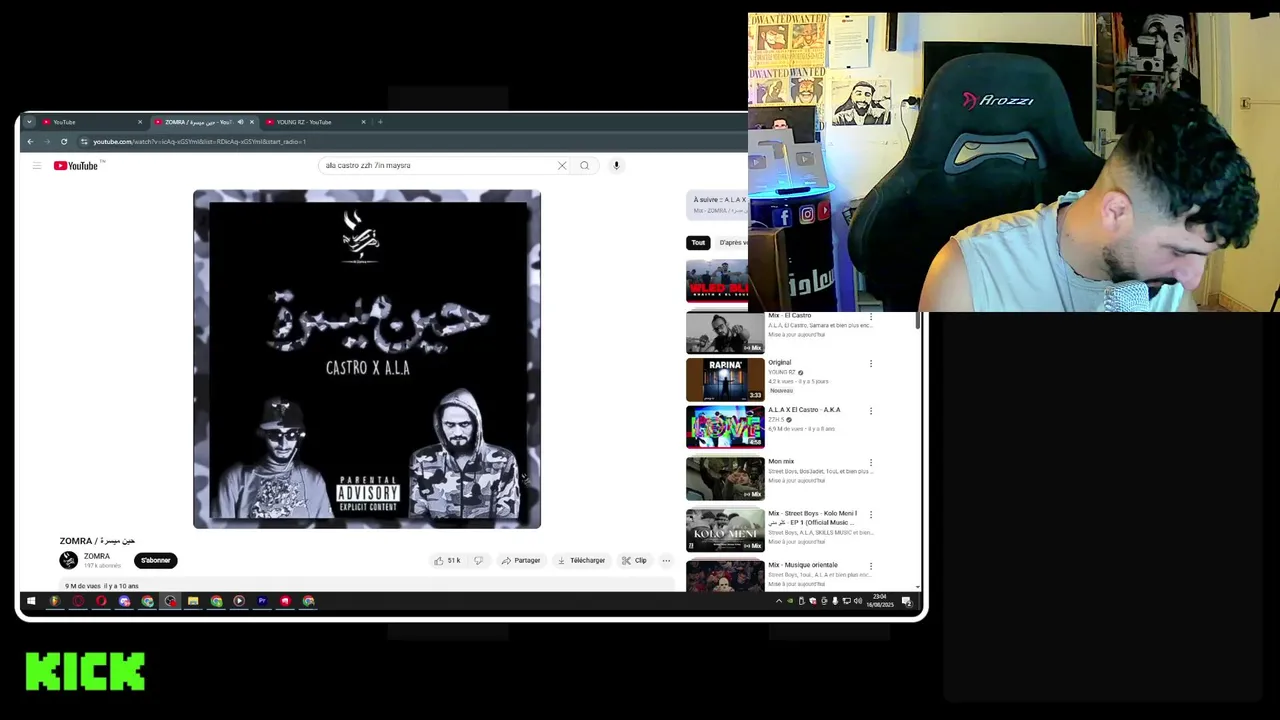This screenshot has width=1280, height=720.
Task: Download the video with Télécharger
Action: (581, 561)
